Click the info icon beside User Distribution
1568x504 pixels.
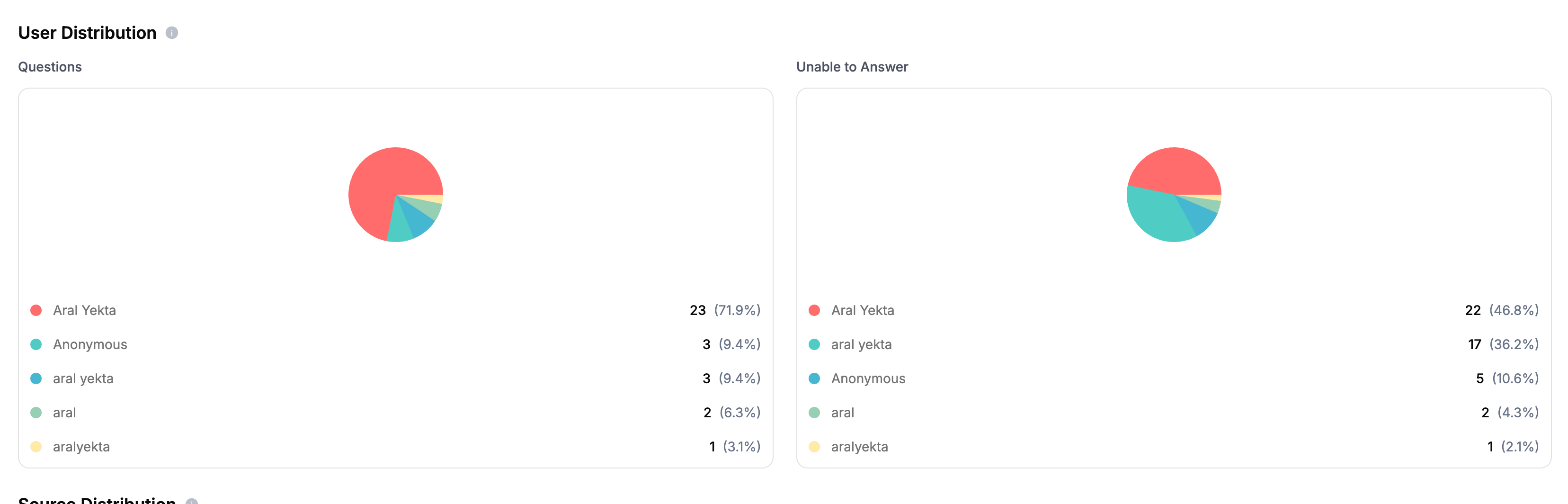click(172, 32)
